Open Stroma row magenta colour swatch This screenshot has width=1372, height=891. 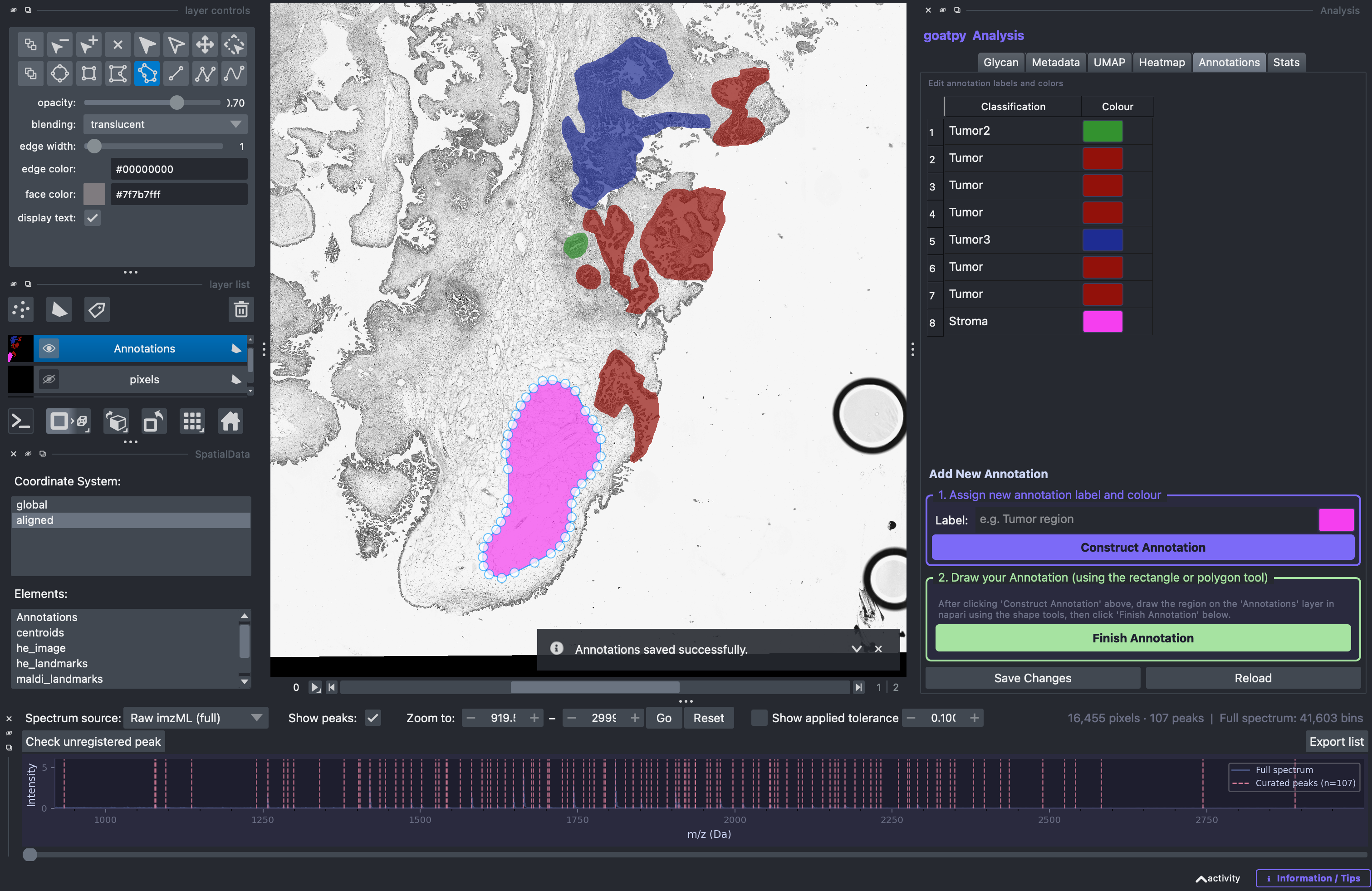[x=1102, y=322]
